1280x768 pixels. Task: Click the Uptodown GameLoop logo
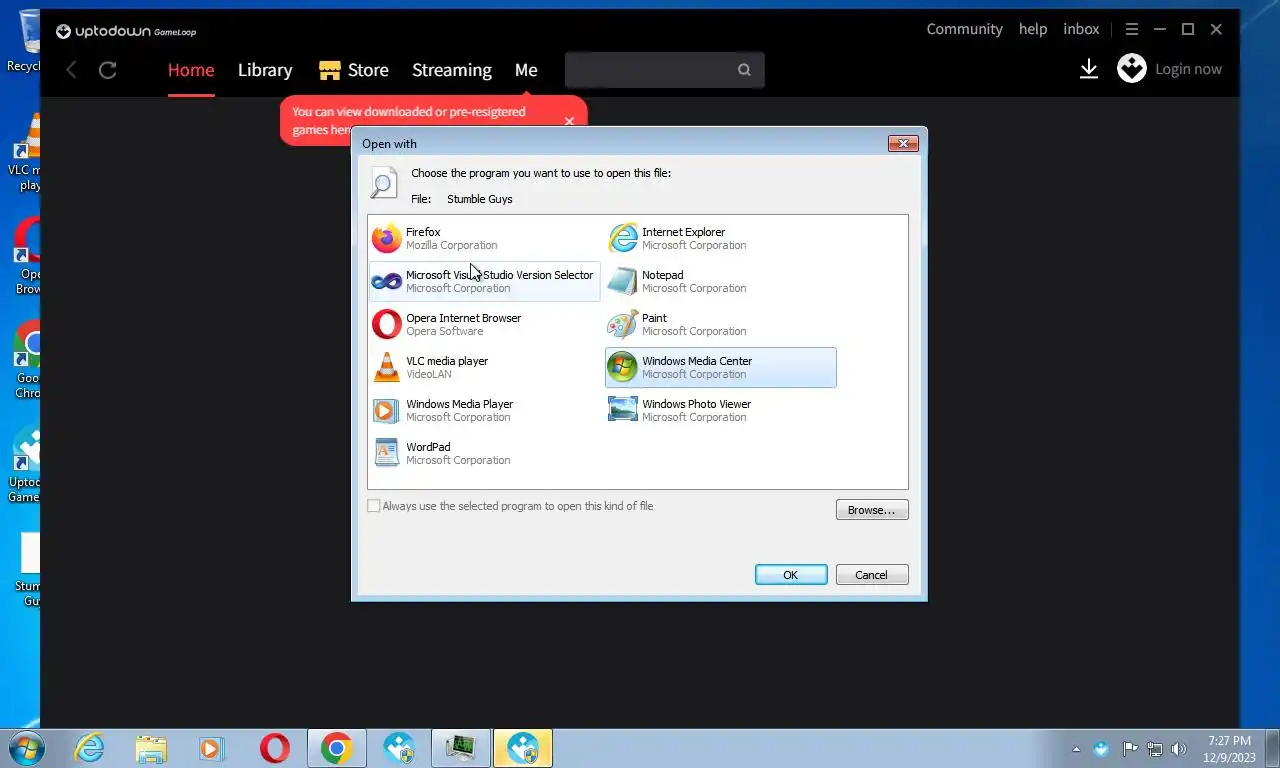[x=126, y=32]
